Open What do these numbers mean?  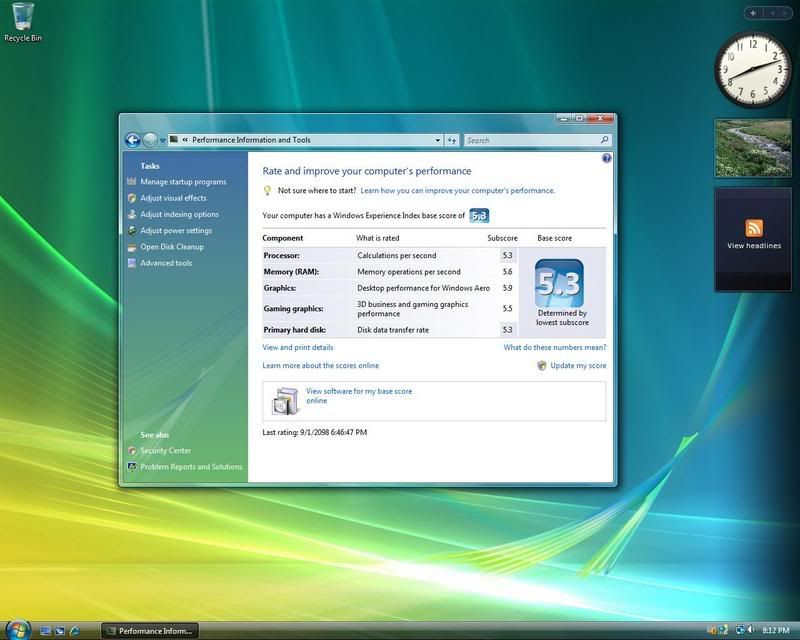pos(555,348)
